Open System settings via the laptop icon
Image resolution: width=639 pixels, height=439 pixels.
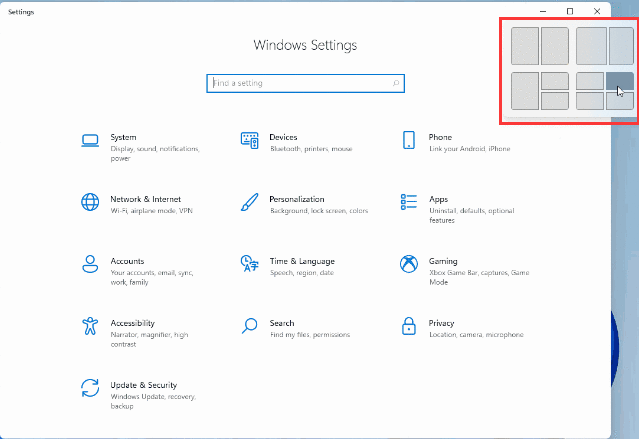[x=90, y=141]
